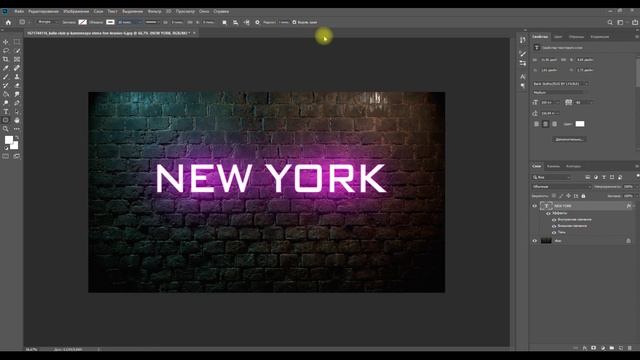Screen dimensions: 640x360
Task: Create a new group folder icon
Action: [x=611, y=348]
